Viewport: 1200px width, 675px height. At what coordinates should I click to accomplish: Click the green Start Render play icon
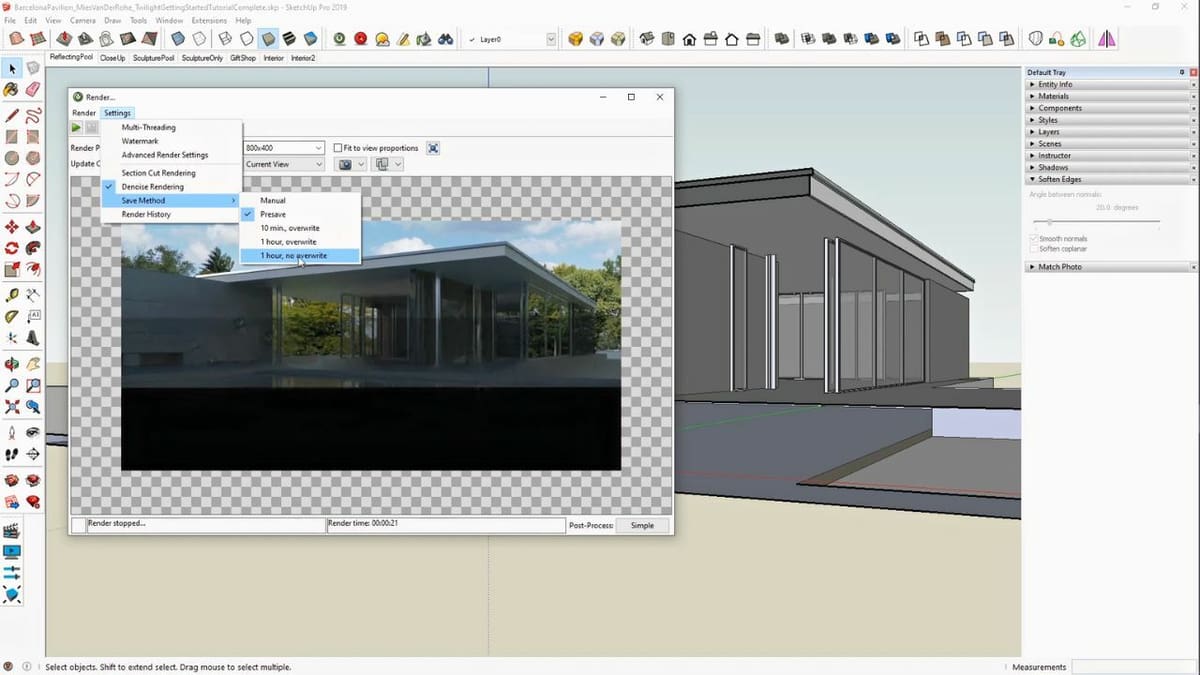click(76, 128)
